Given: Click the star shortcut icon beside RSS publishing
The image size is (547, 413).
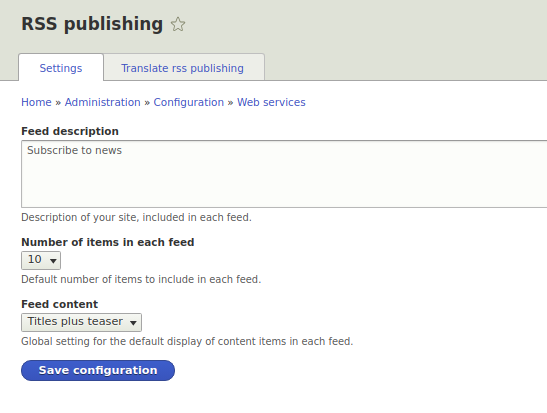Looking at the screenshot, I should [178, 24].
